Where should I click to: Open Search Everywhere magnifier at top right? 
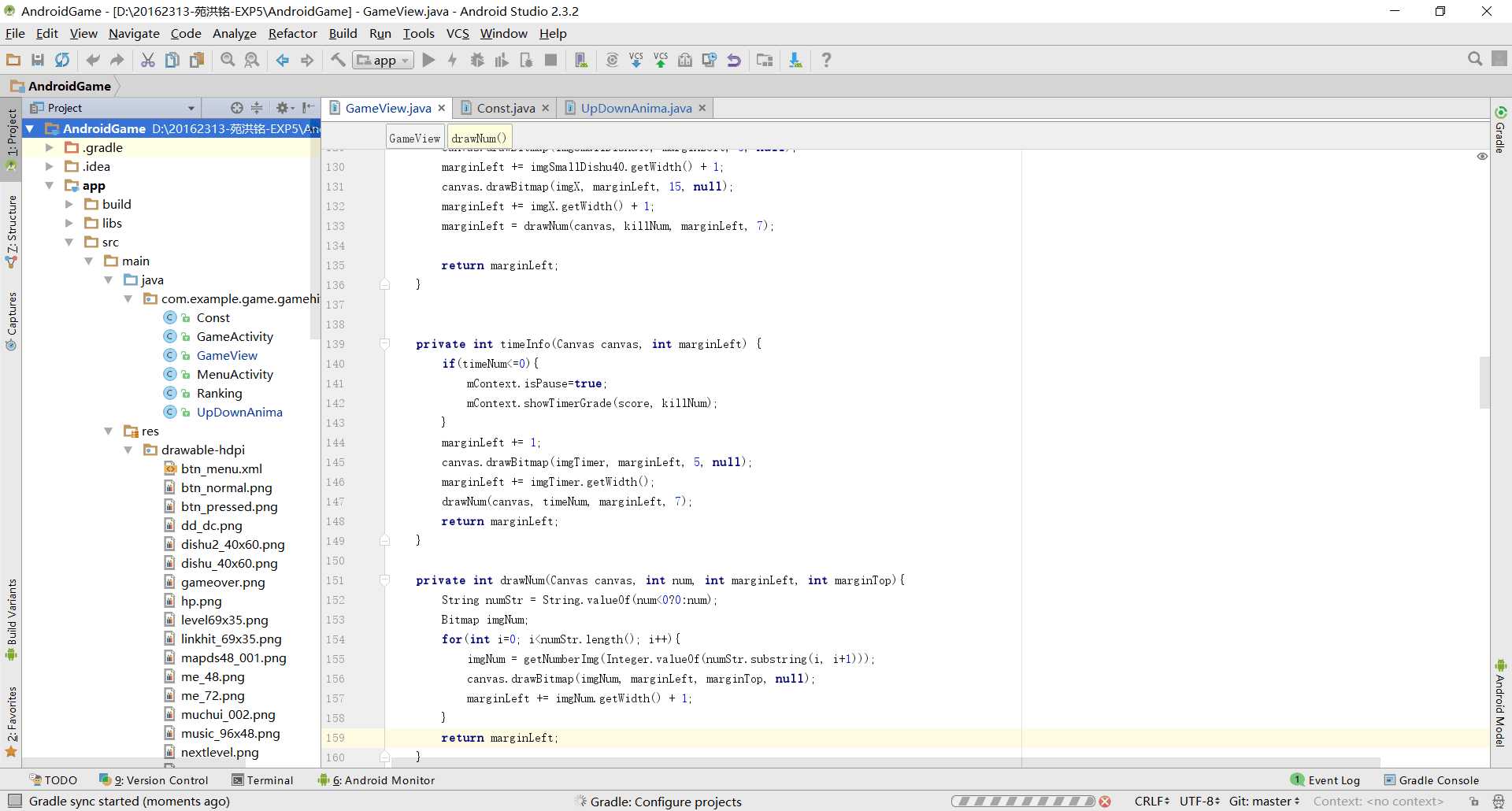click(1475, 59)
